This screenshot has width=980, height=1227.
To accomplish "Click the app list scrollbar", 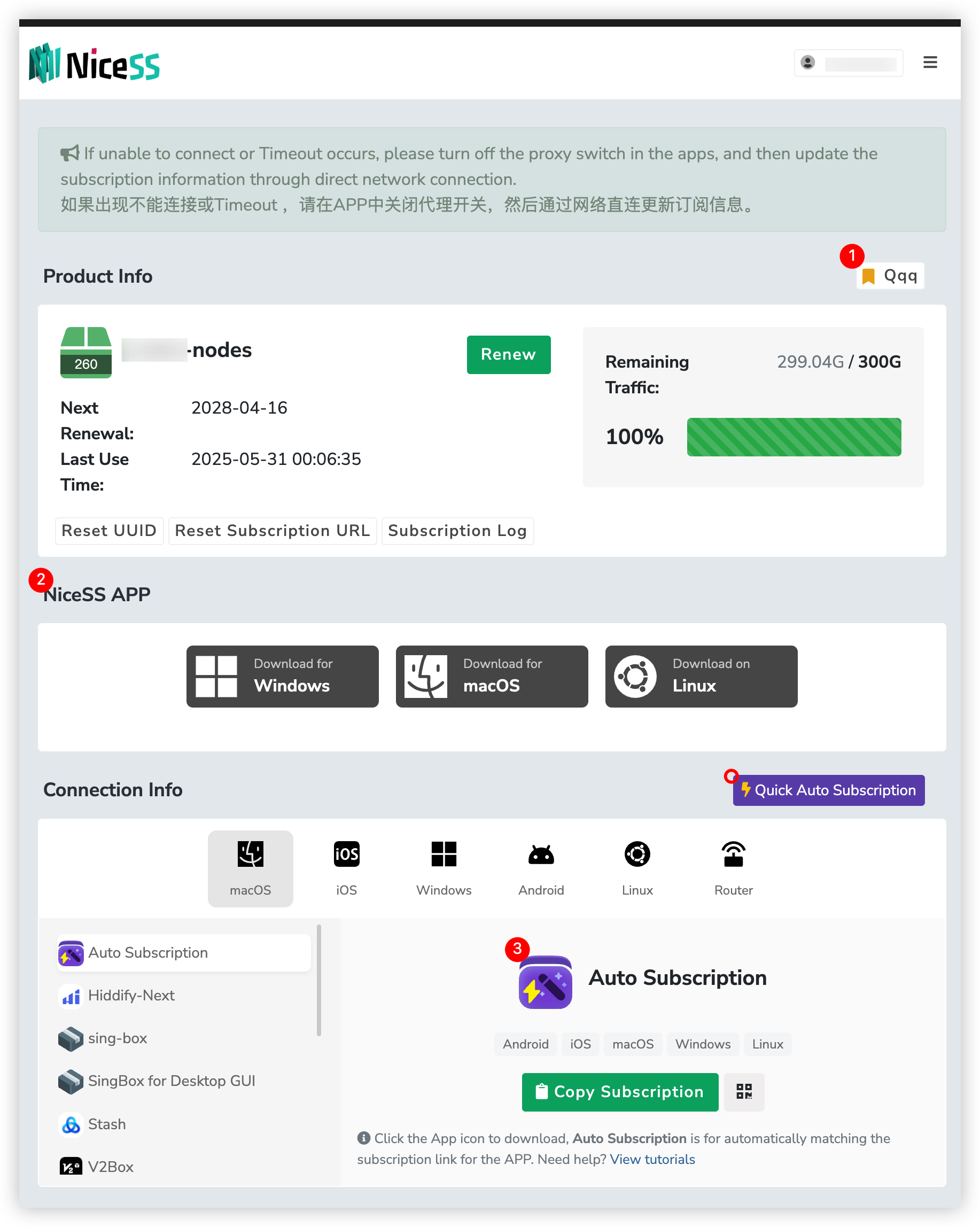I will [318, 981].
